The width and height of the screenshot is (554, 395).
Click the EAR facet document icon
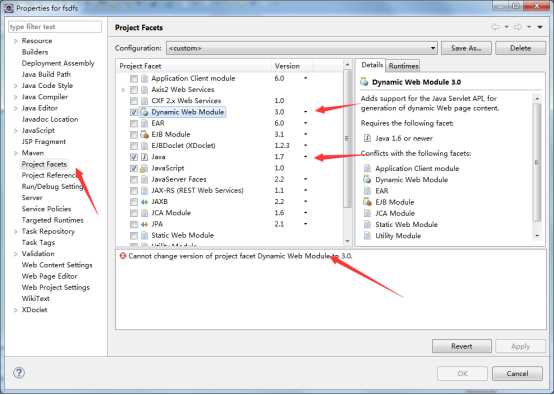pos(145,123)
